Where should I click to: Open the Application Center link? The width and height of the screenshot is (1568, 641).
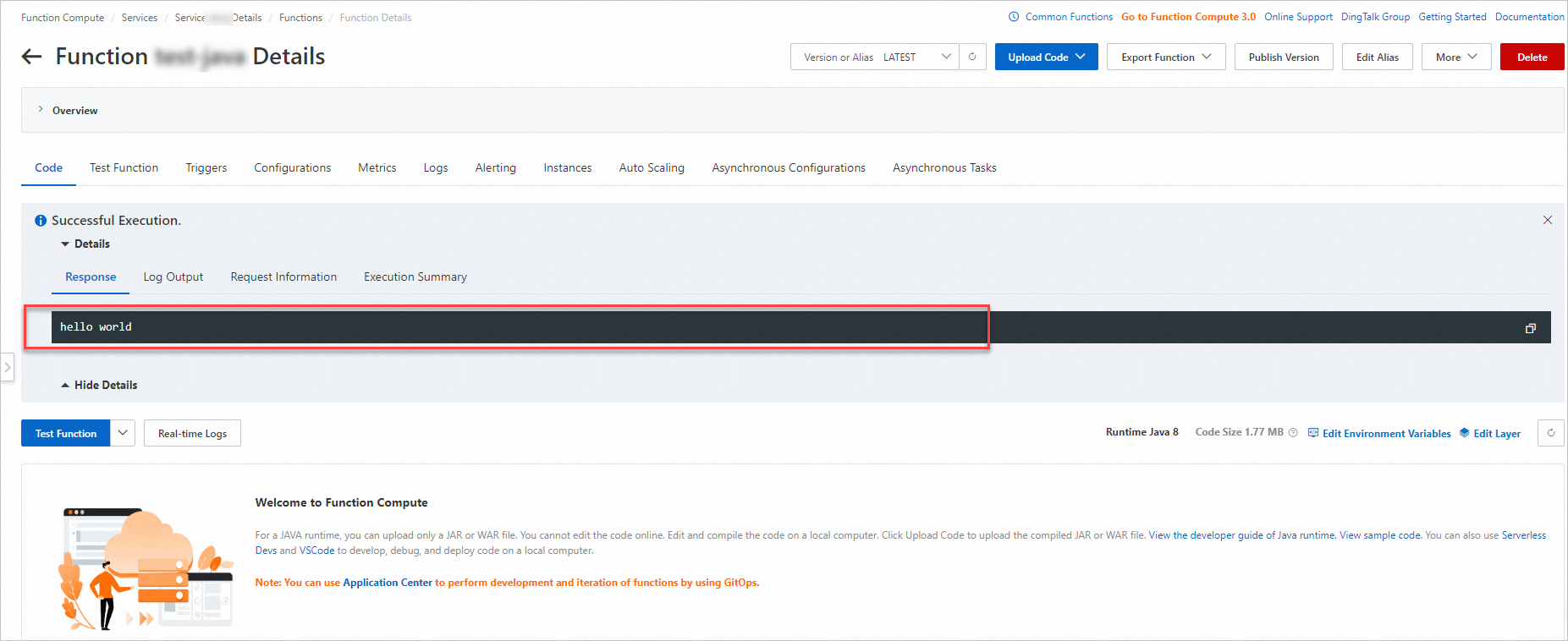click(388, 583)
